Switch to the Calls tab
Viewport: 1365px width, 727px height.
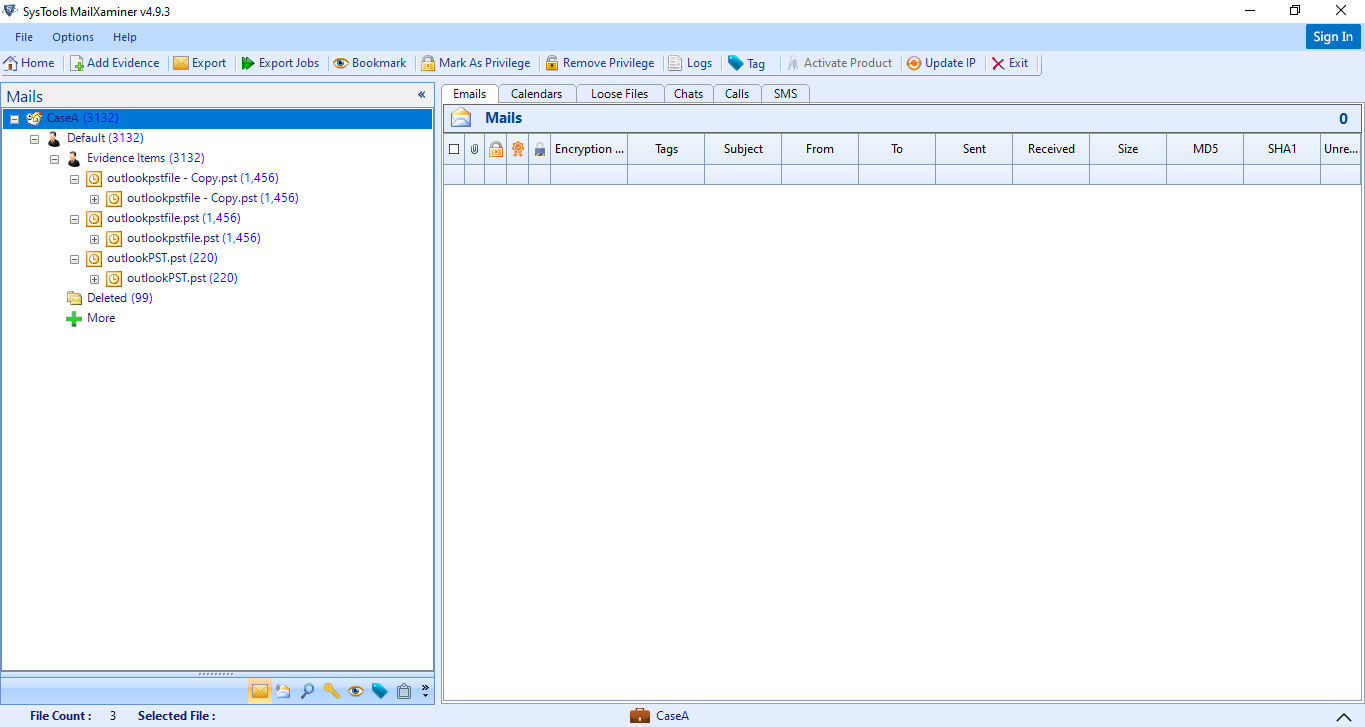coord(737,94)
